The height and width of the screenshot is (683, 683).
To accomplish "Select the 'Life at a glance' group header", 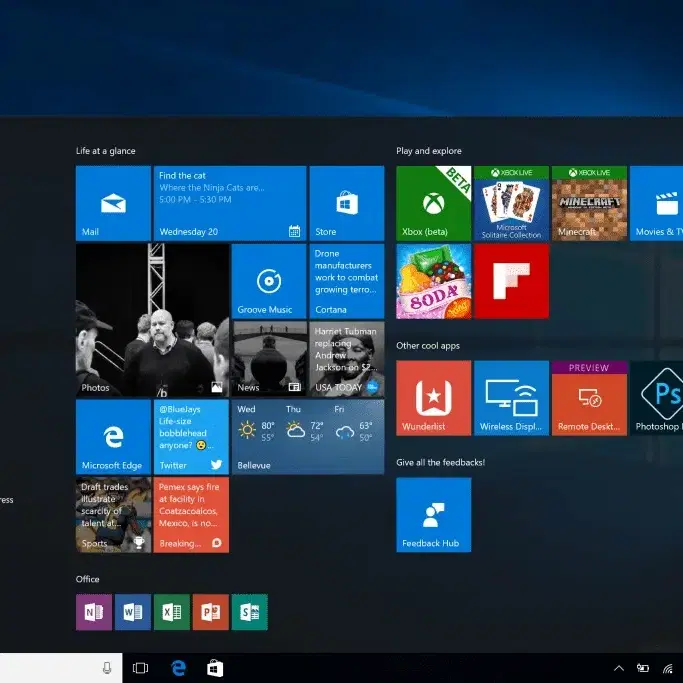I will 105,151.
